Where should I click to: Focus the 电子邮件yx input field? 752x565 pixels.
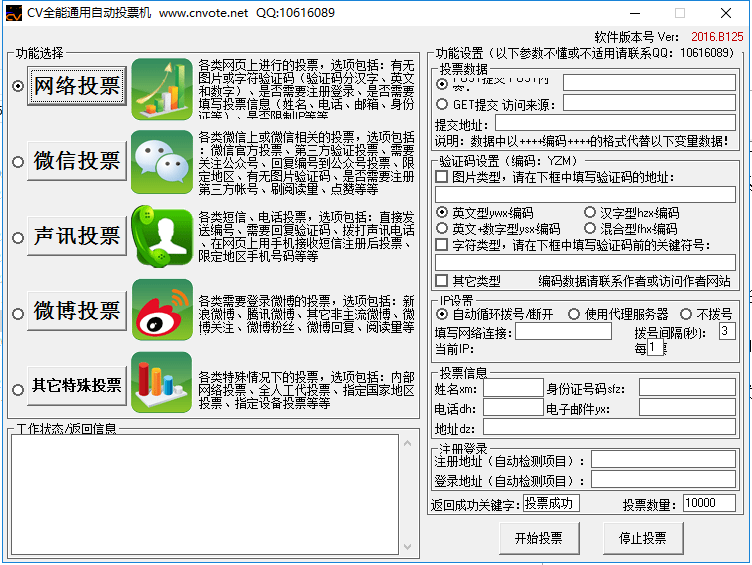687,407
